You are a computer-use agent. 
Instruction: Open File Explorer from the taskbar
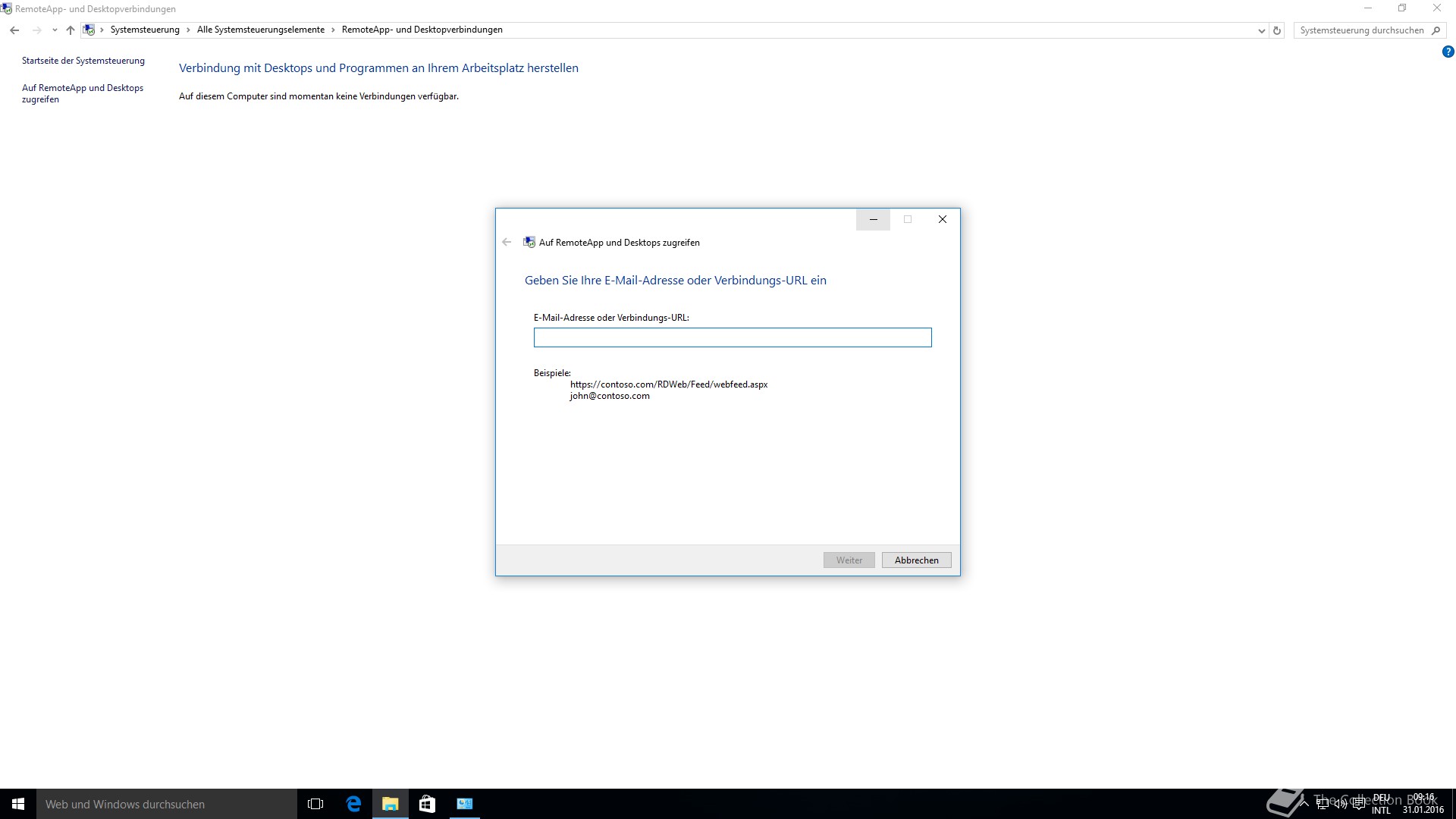click(x=391, y=804)
